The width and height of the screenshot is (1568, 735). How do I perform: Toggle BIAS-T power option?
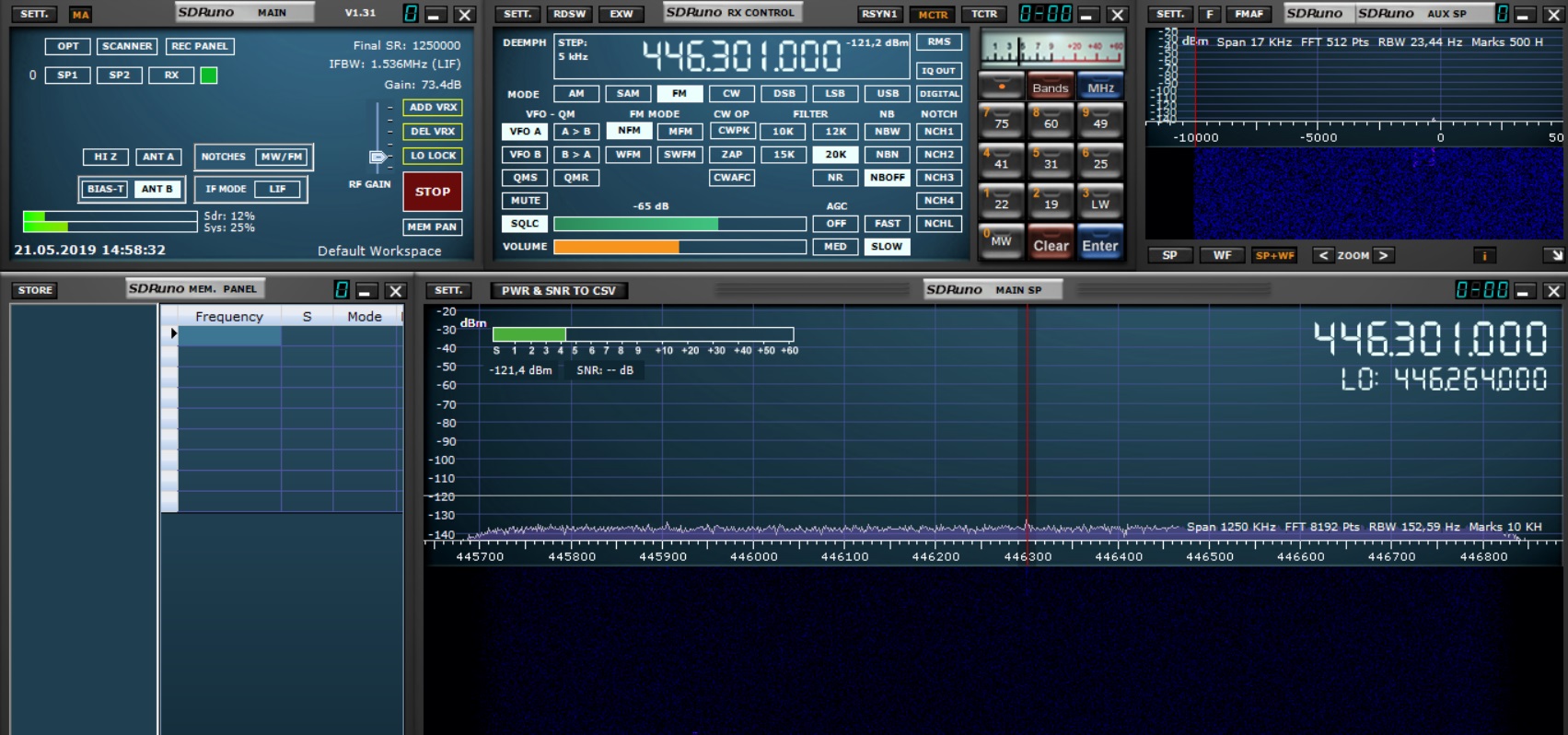tap(105, 189)
